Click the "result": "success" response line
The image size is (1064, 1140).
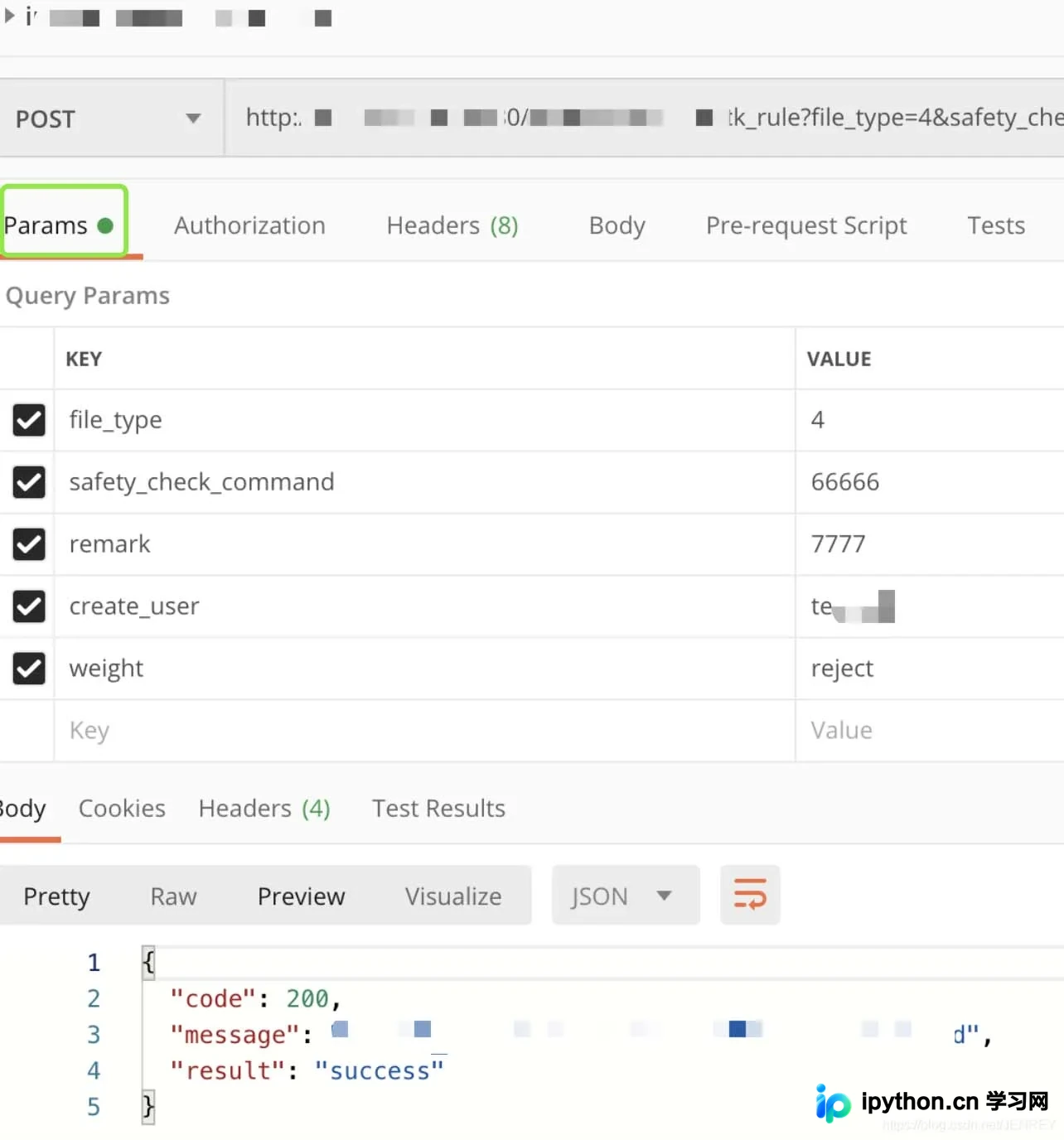(307, 1071)
